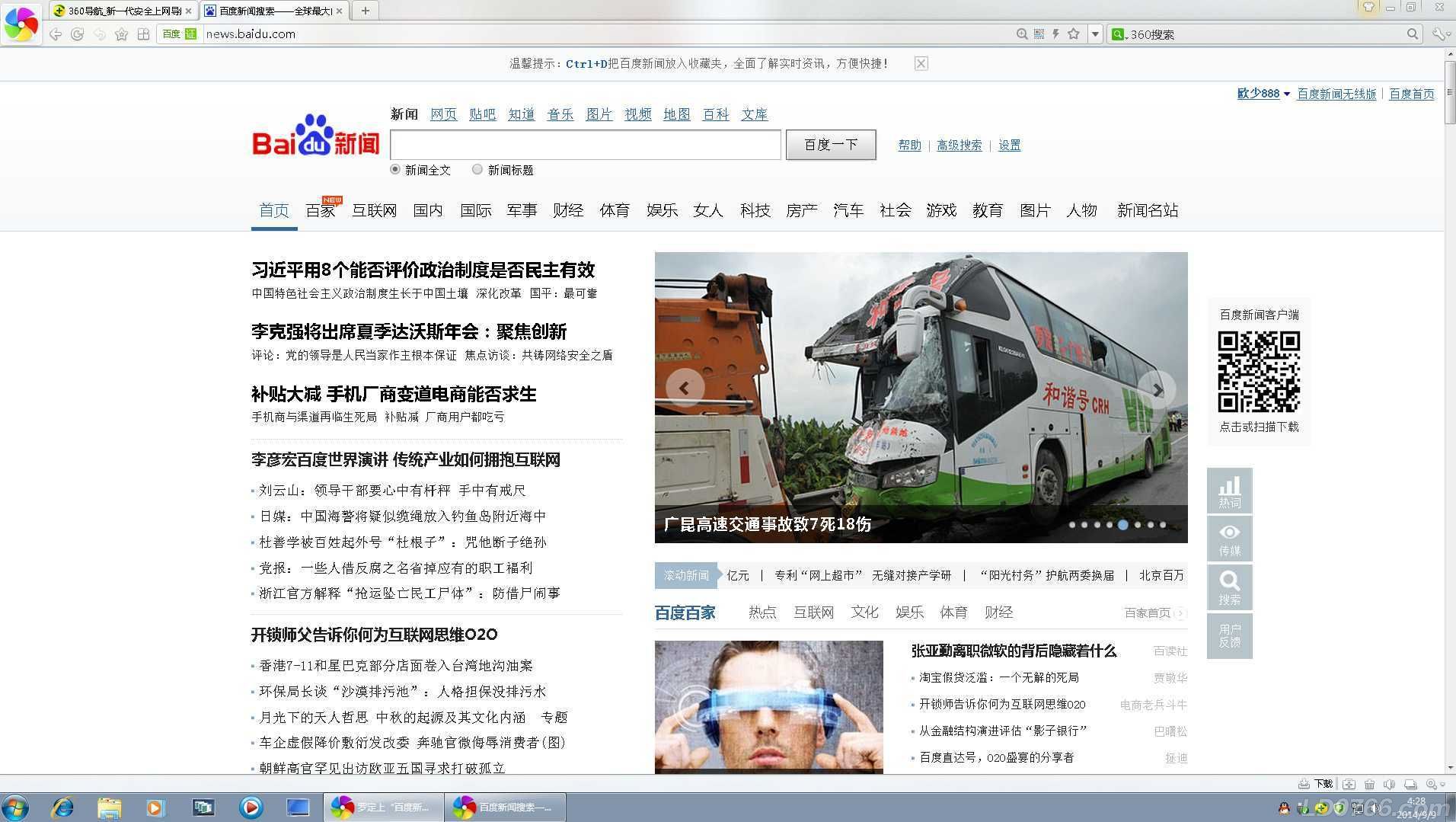Select the fifth highlighted carousel dot
Image resolution: width=1456 pixels, height=822 pixels.
click(1122, 524)
